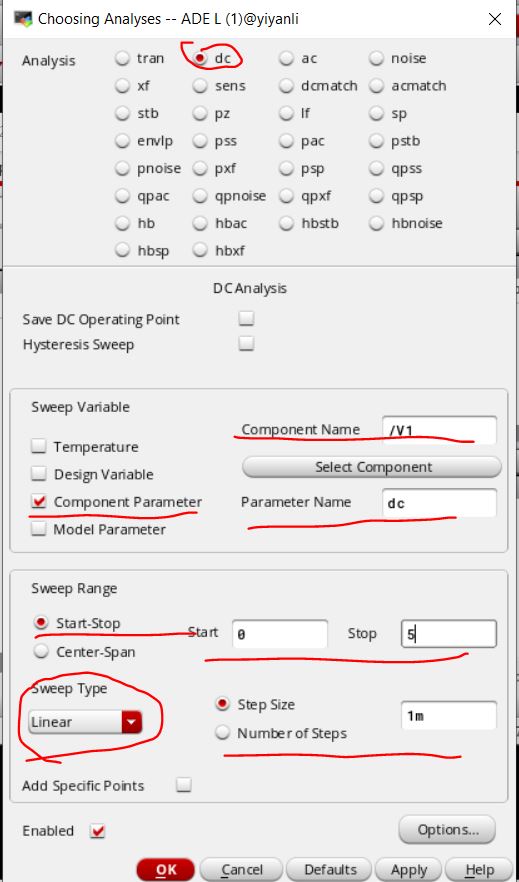Toggle the Hysteresis Sweep checkbox
519x882 pixels.
(x=246, y=343)
